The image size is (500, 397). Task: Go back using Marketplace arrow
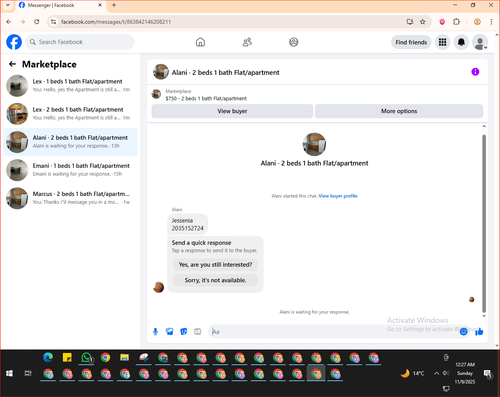(12, 64)
